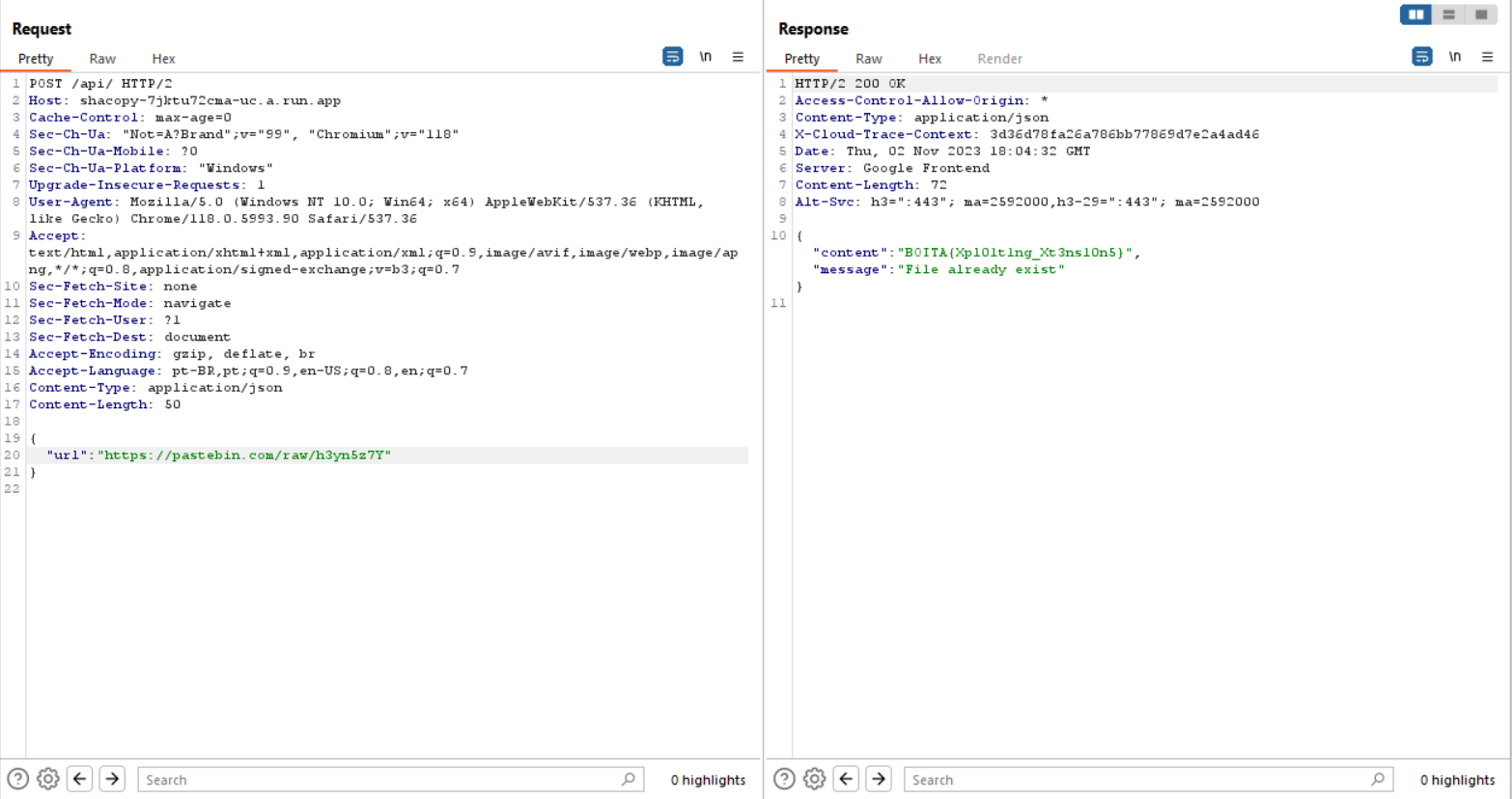1512x799 pixels.
Task: Click the pastebin URL value in request body
Action: (x=244, y=455)
